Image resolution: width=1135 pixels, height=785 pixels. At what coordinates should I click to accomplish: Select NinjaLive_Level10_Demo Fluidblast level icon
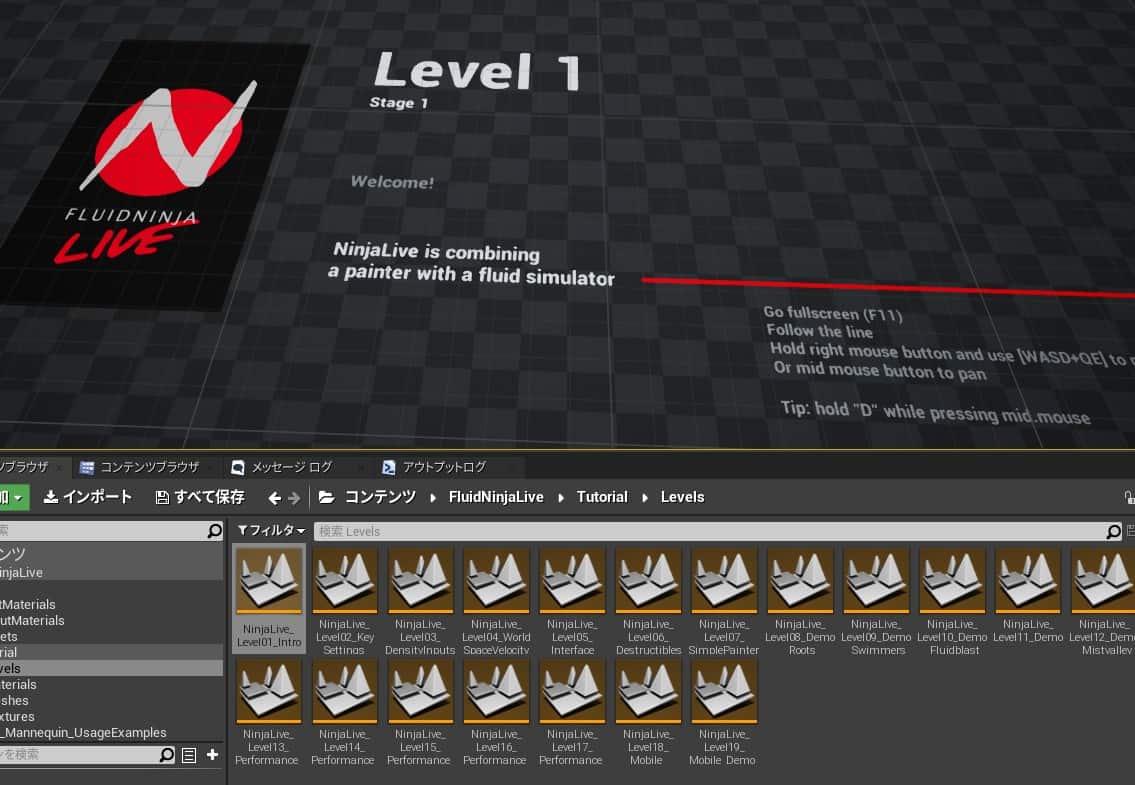953,580
